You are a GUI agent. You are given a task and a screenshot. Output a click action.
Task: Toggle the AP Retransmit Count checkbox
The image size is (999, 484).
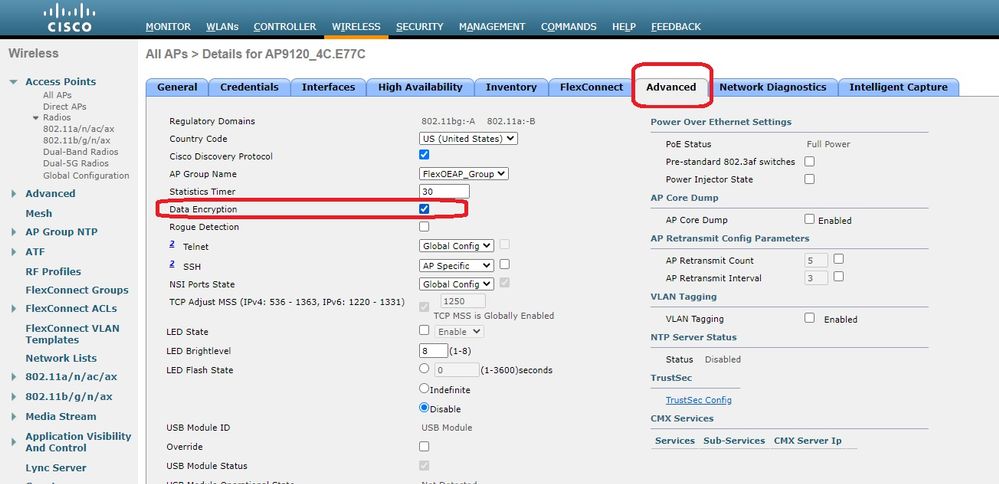838,259
